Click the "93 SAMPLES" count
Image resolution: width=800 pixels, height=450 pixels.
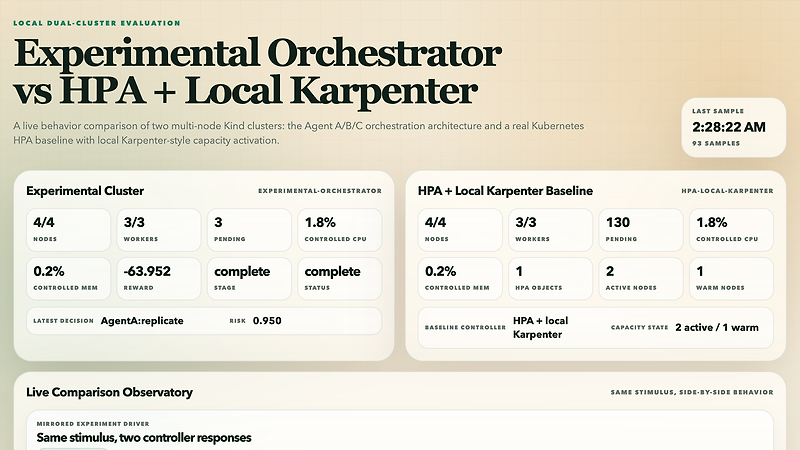click(x=716, y=143)
